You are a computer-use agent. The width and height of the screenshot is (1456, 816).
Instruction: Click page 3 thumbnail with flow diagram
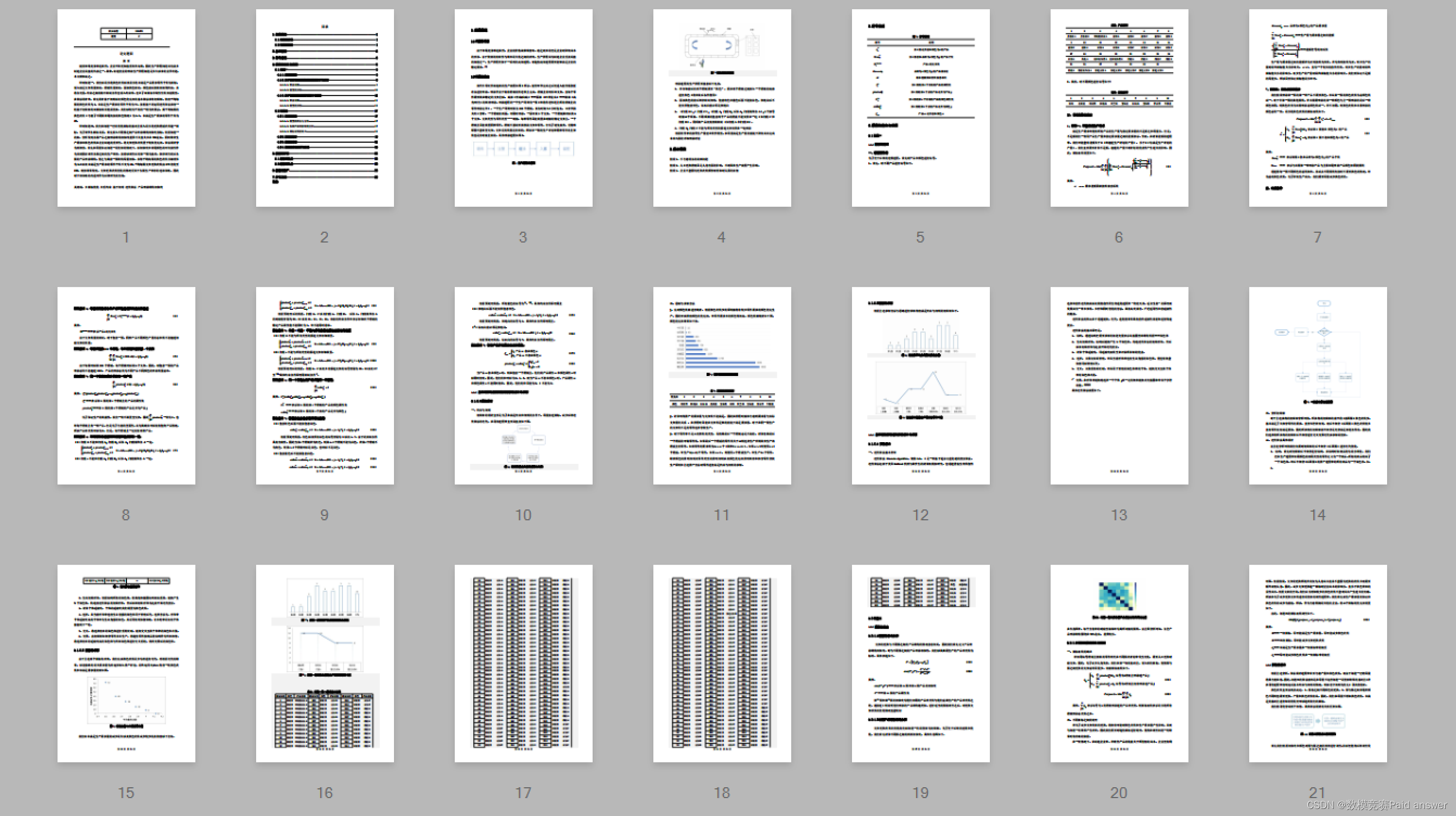tap(523, 107)
